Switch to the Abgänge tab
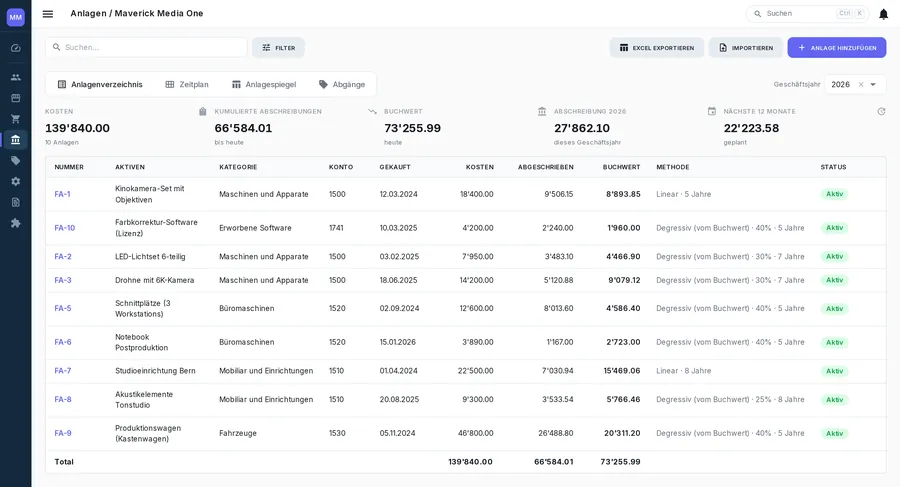The image size is (900, 487). (x=342, y=84)
